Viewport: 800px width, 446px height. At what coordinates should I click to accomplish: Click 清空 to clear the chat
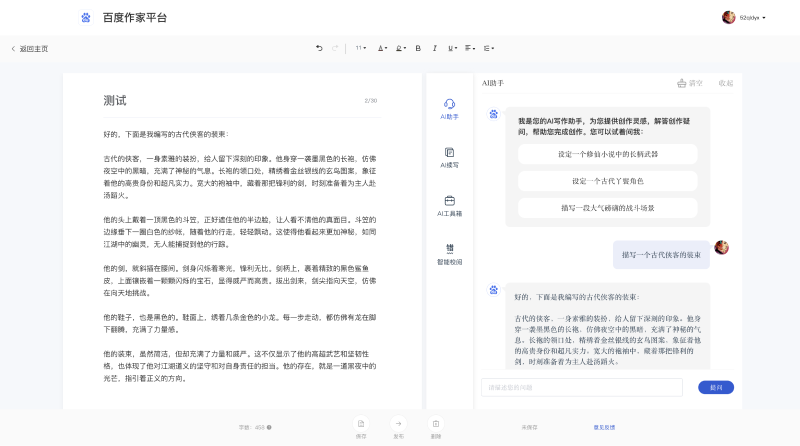tap(690, 83)
